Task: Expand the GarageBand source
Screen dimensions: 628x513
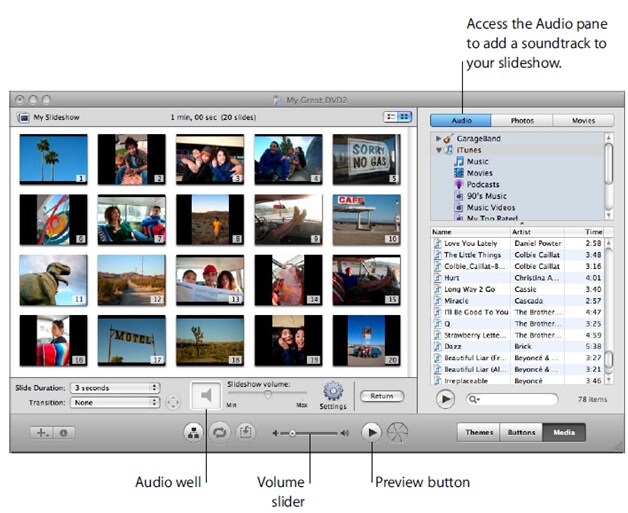Action: point(438,139)
